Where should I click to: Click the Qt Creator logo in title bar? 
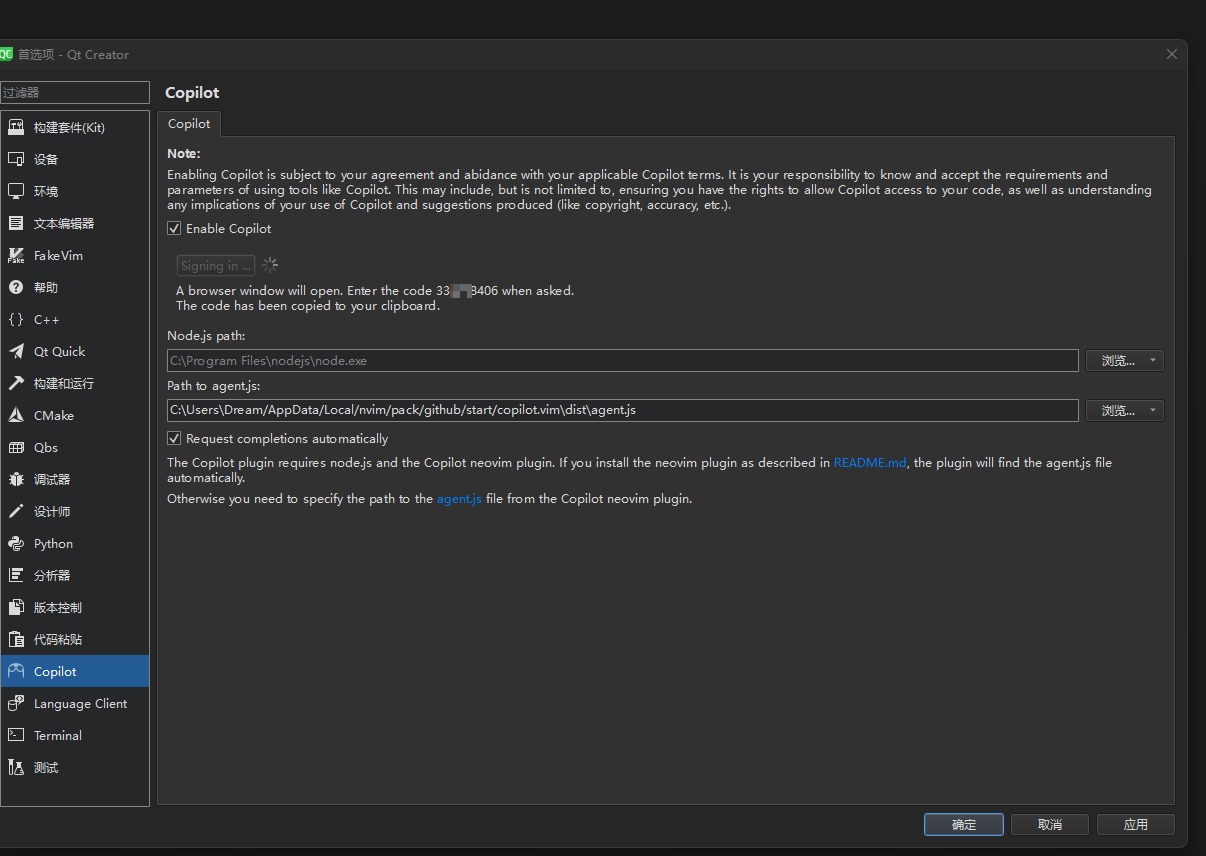[6, 54]
